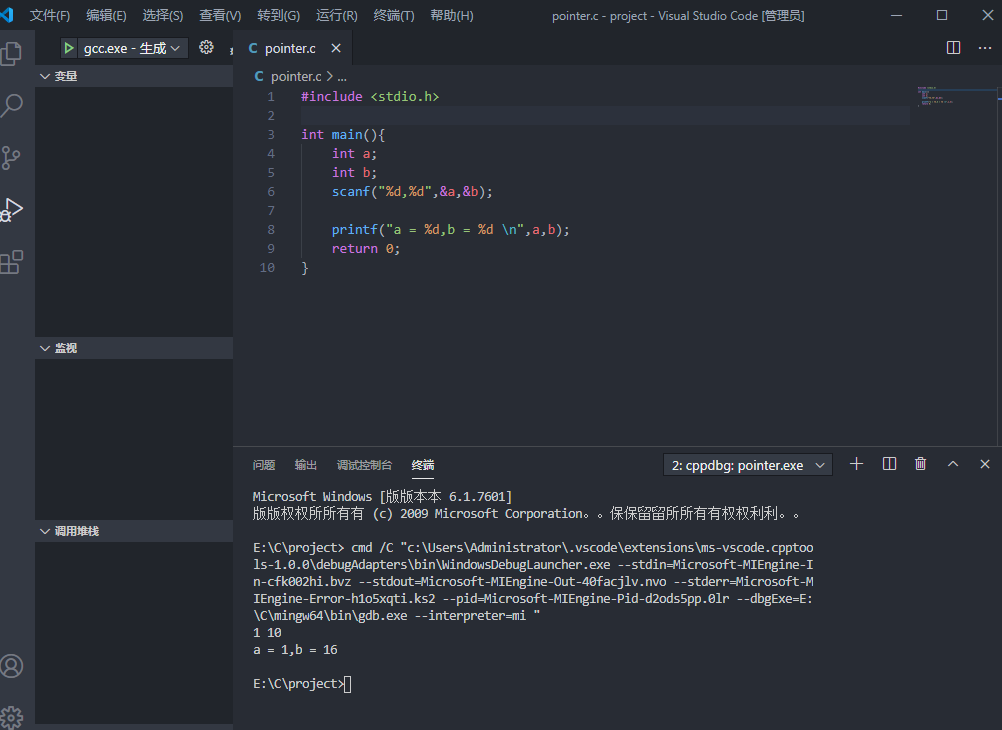The width and height of the screenshot is (1002, 730).
Task: Open the 编辑(E) menu
Action: coord(106,15)
